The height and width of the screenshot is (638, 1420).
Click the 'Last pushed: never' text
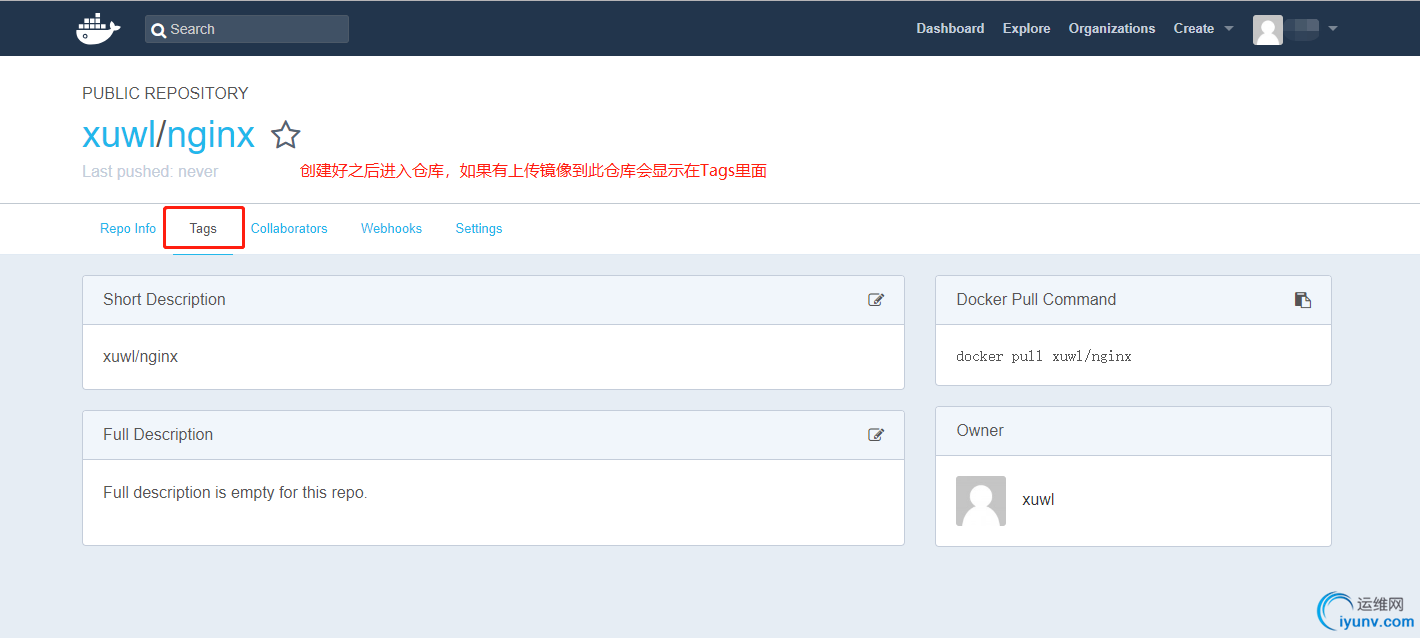tap(150, 171)
